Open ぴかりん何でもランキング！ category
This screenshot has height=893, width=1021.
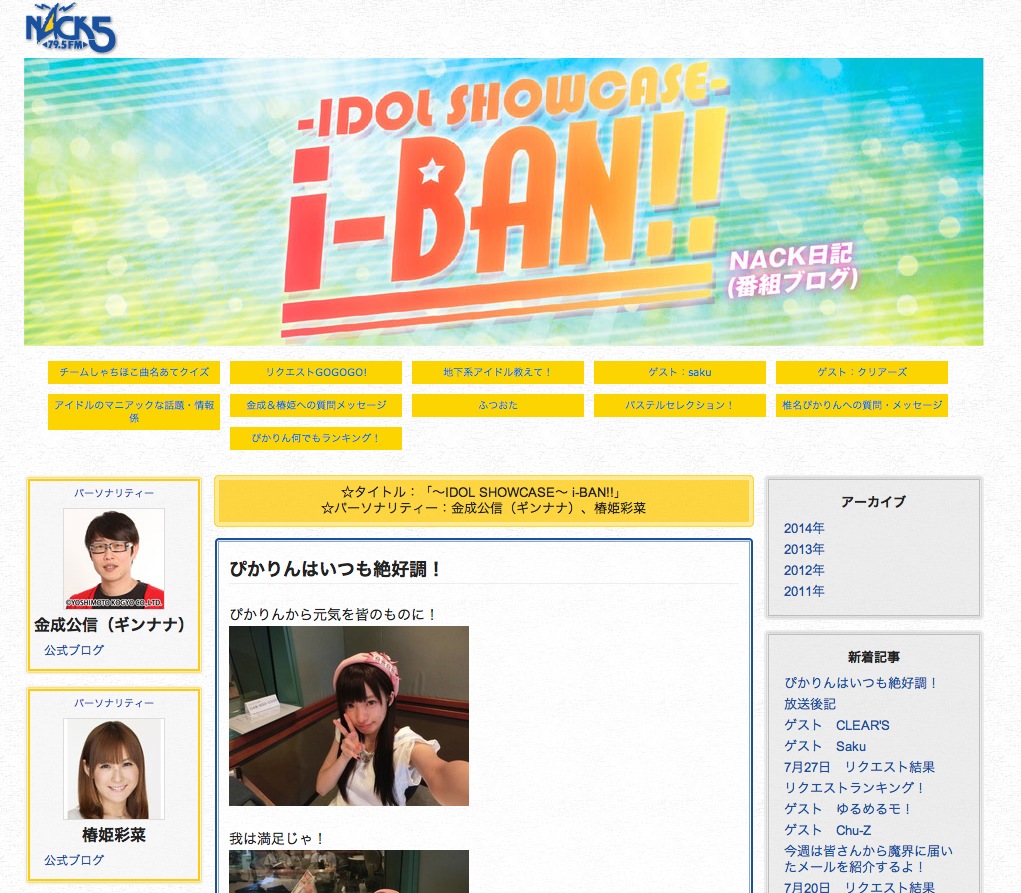point(316,438)
